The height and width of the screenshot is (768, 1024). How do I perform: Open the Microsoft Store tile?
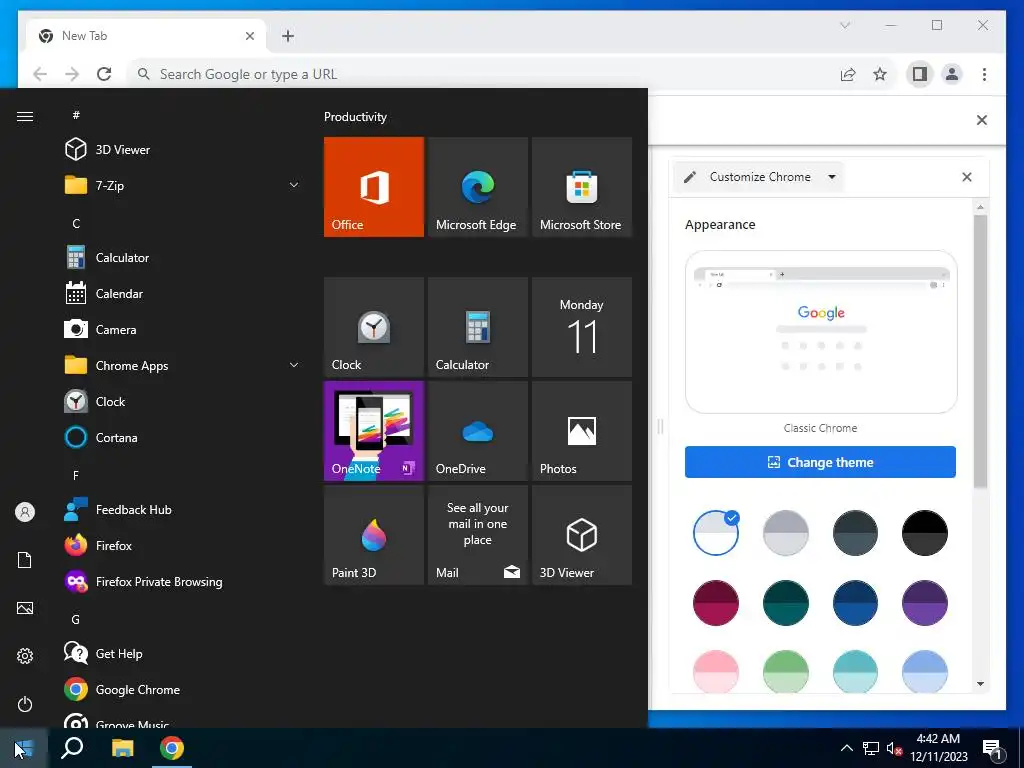pos(582,187)
